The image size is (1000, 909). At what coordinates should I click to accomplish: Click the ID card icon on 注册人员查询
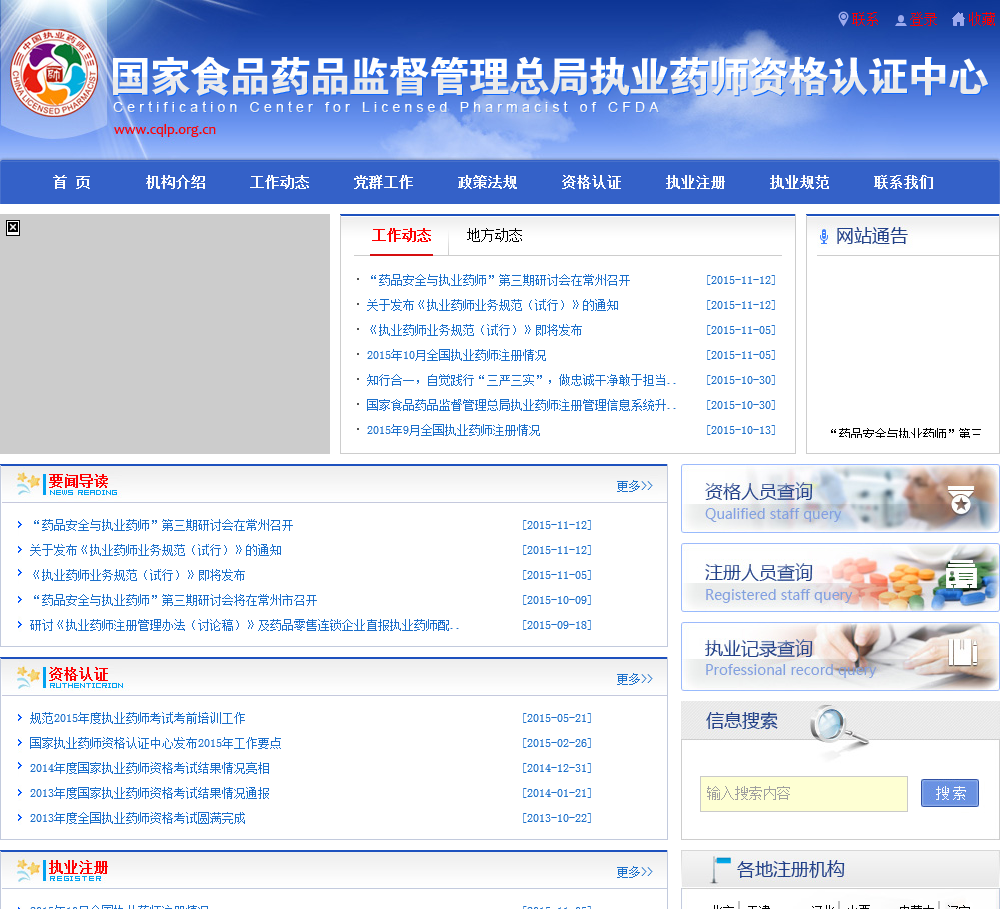960,575
